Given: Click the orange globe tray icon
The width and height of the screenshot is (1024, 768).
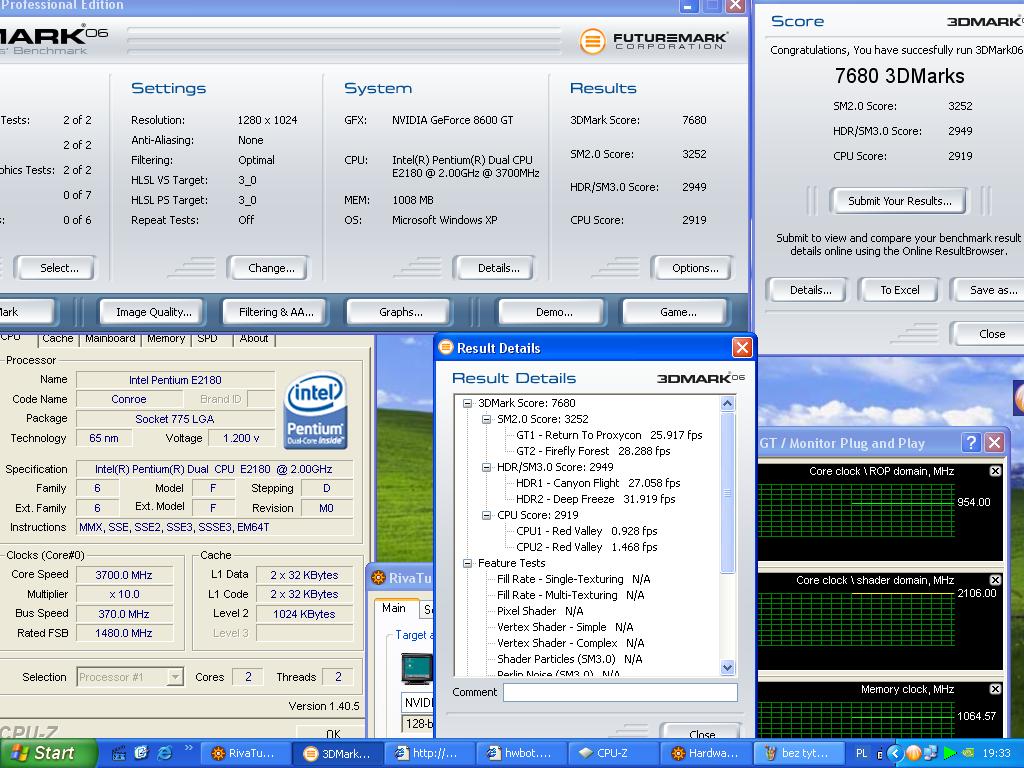Looking at the screenshot, I should (914, 753).
